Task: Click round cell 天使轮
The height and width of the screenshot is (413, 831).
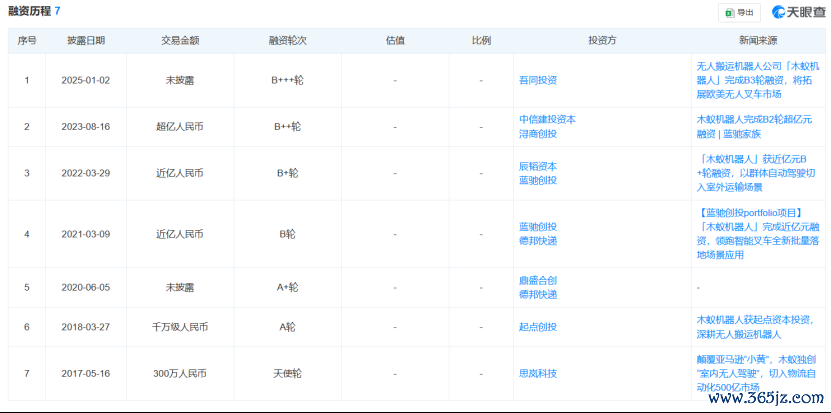Action: coord(288,374)
